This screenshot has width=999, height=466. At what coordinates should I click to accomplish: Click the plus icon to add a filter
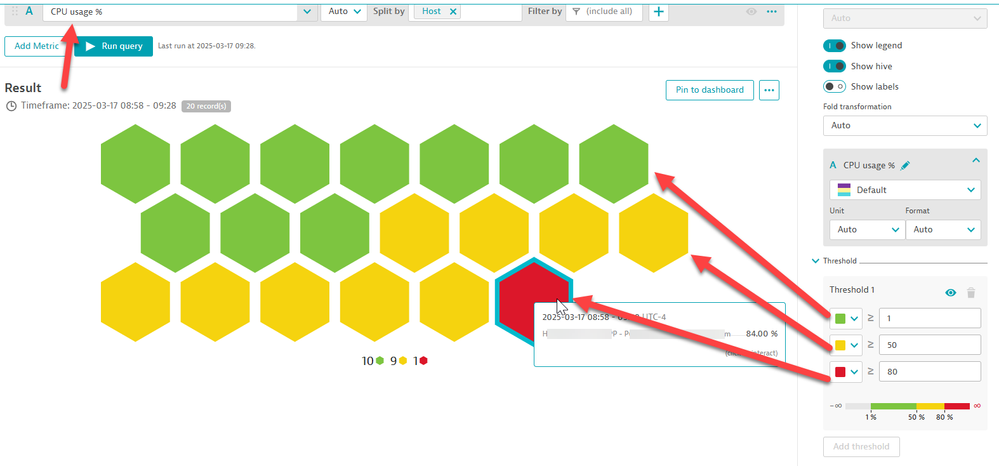[x=658, y=12]
